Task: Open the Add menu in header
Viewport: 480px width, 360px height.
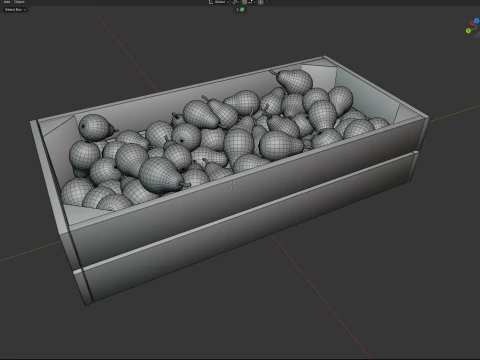Action: click(7, 2)
